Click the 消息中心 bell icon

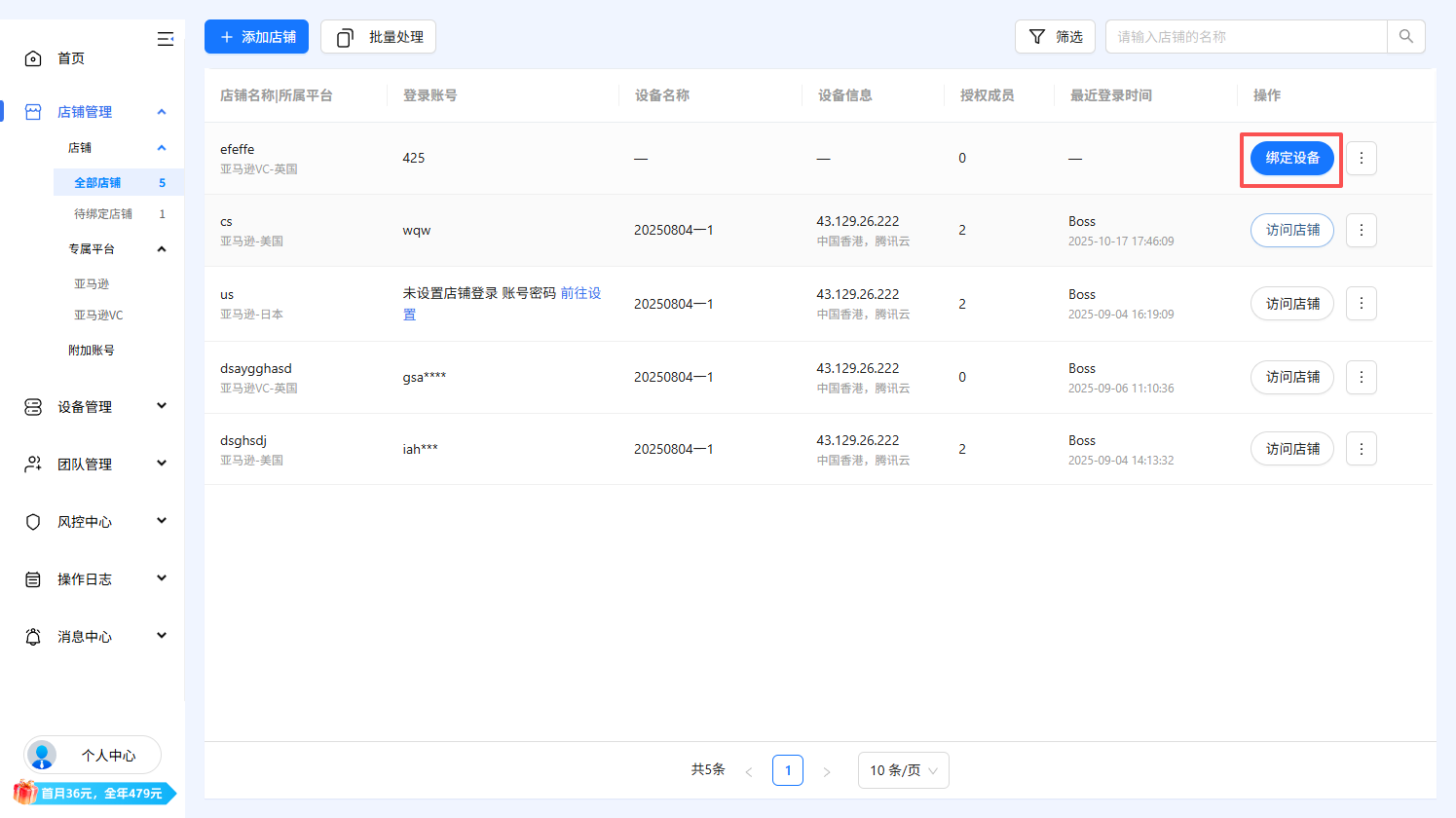[32, 636]
